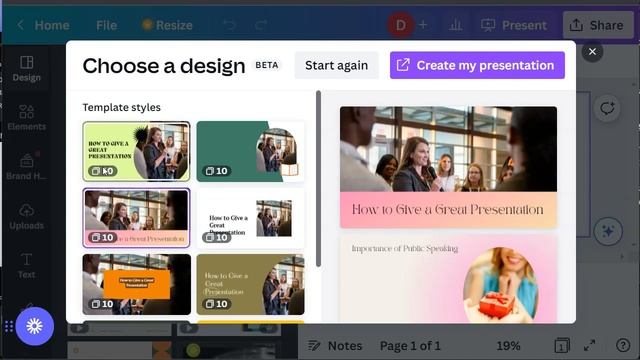Open the Text panel in sidebar
The height and width of the screenshot is (360, 640).
[27, 266]
